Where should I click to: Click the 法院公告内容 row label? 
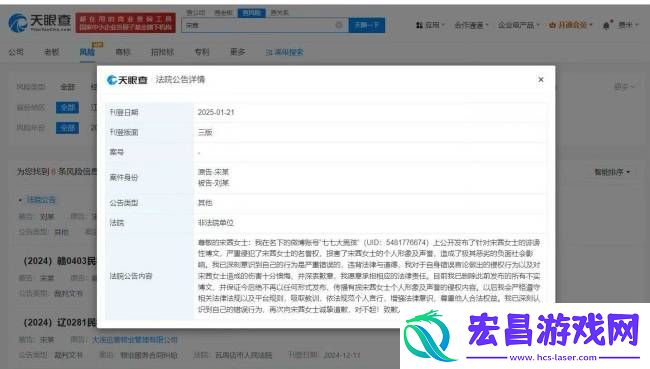[131, 276]
